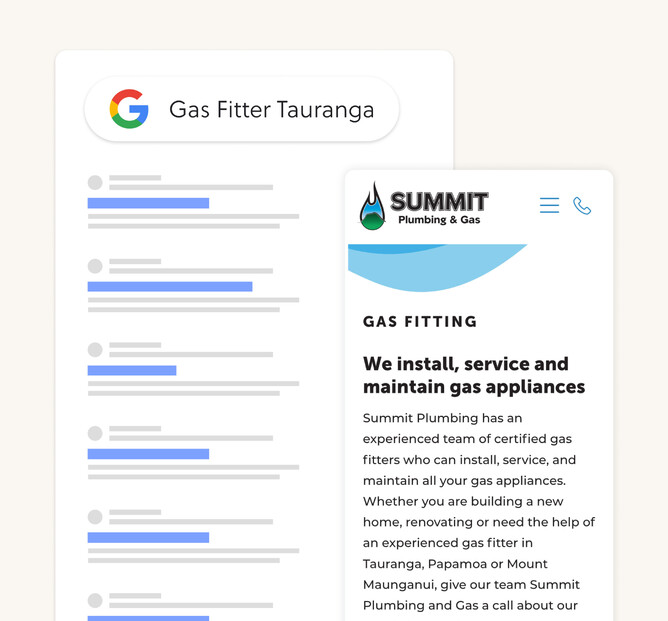Click the Summit Plumbing & Gas logo
This screenshot has width=668, height=621.
pos(424,206)
